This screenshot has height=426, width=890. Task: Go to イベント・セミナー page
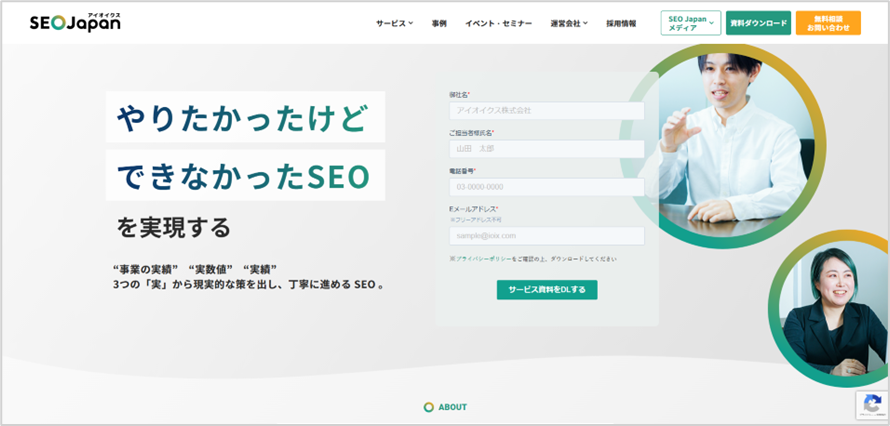498,23
